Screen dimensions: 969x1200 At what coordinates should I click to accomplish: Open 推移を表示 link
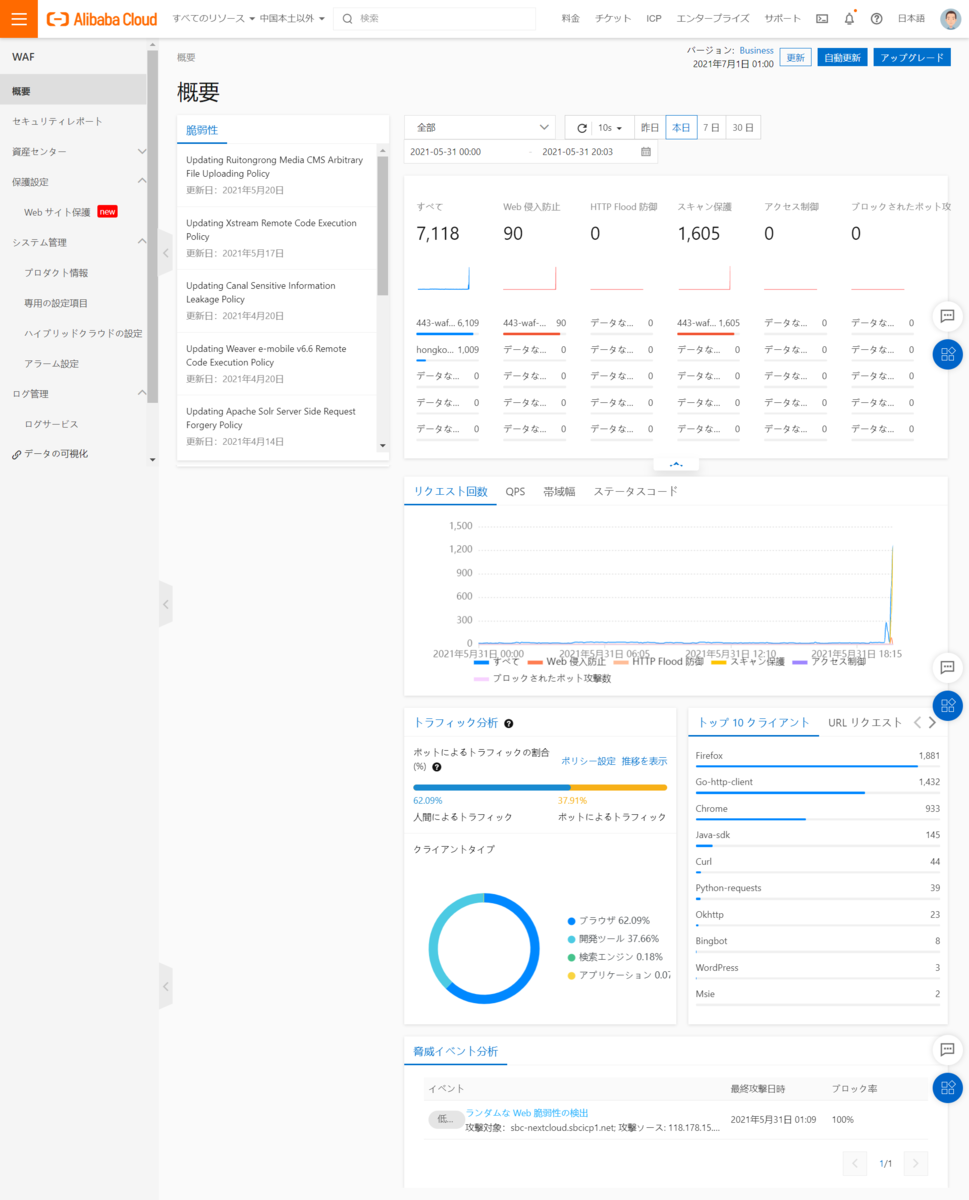click(644, 761)
